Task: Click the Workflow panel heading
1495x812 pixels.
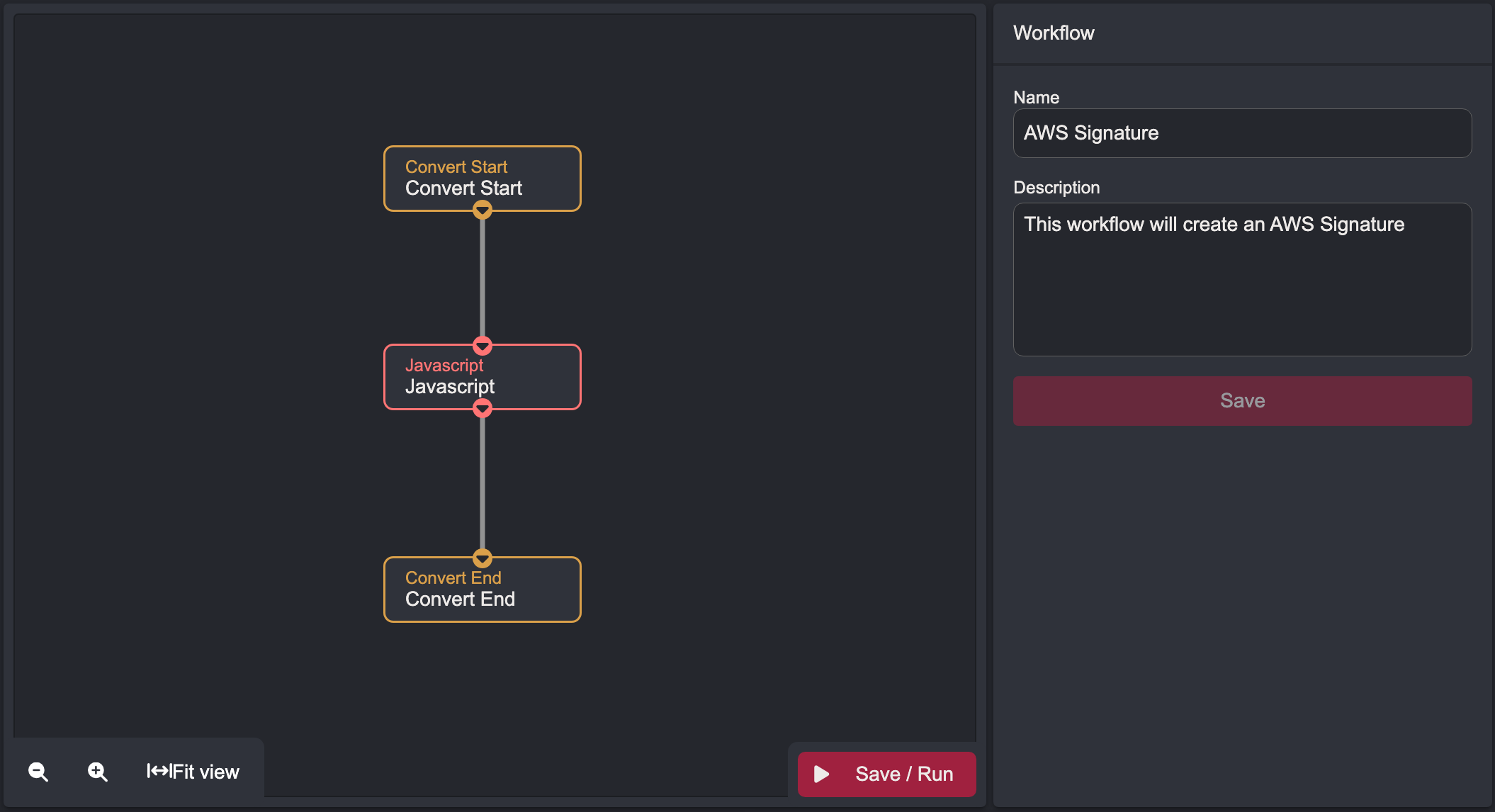Action: pos(1054,33)
